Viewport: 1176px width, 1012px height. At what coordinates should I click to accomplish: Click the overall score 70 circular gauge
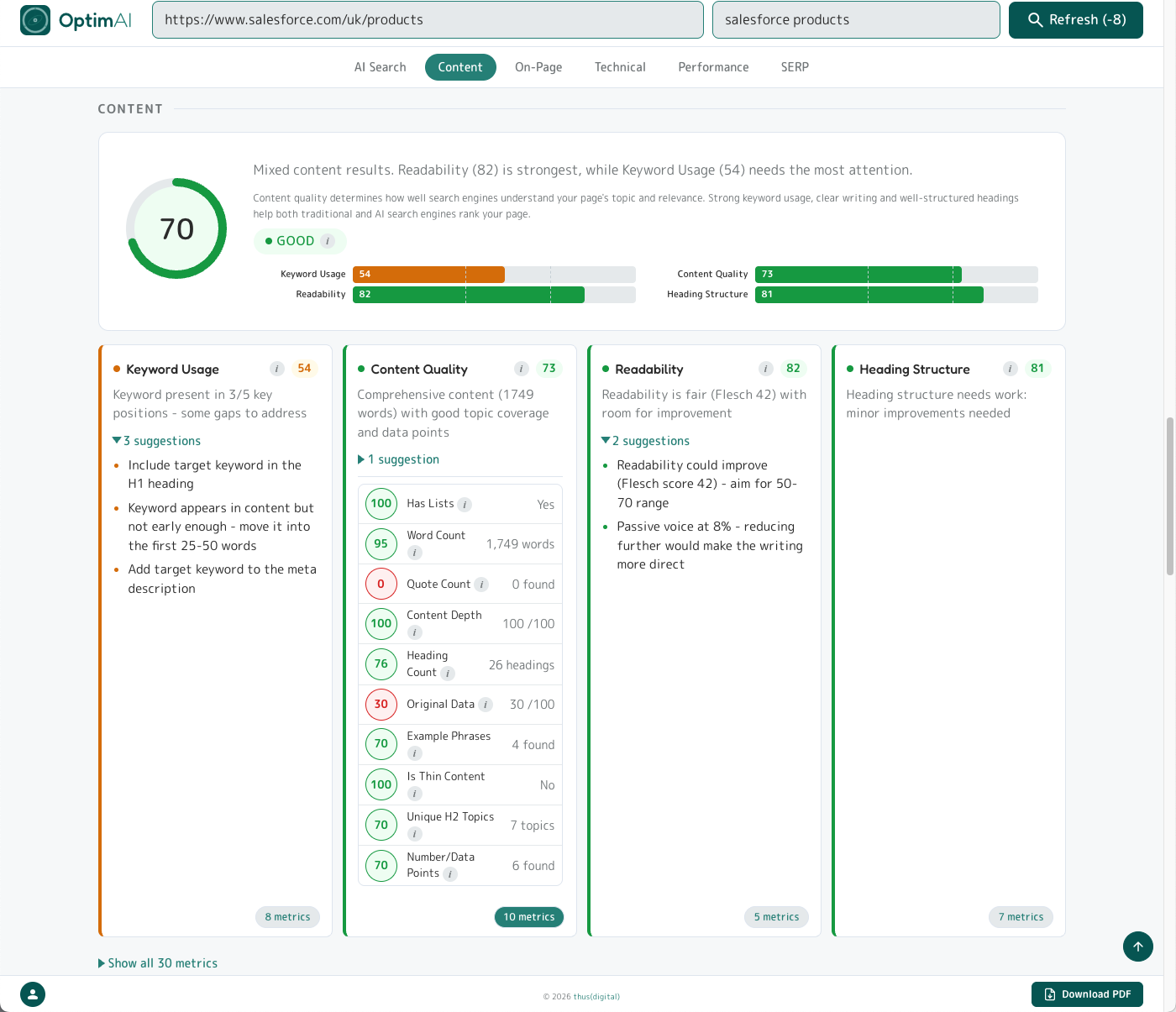(x=176, y=228)
